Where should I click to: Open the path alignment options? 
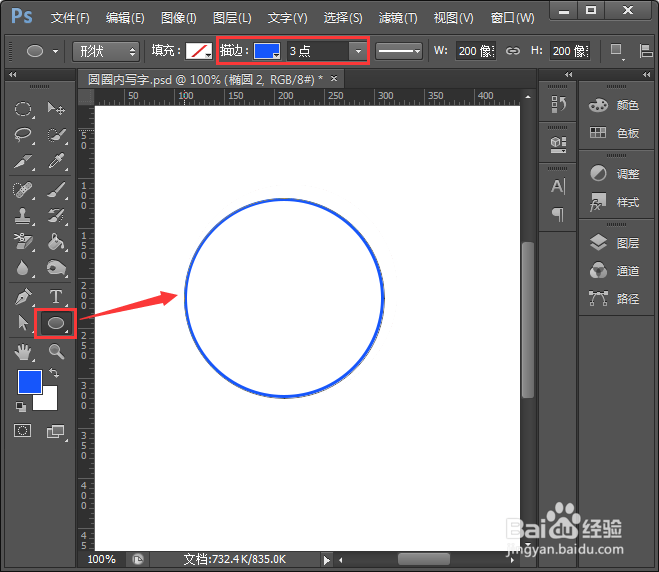(x=646, y=51)
